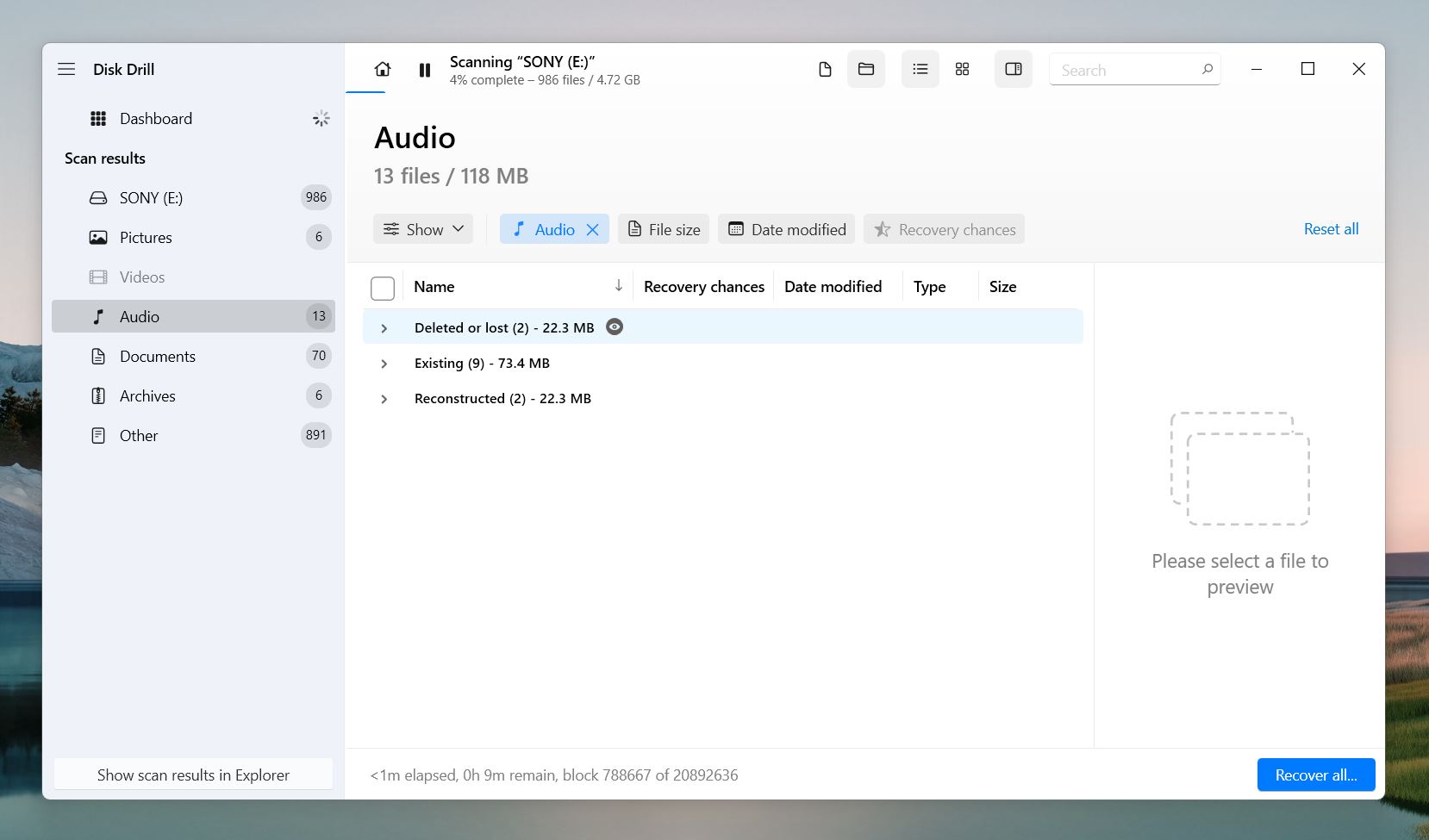Sort by Recovery chances column
This screenshot has width=1429, height=840.
click(x=704, y=287)
